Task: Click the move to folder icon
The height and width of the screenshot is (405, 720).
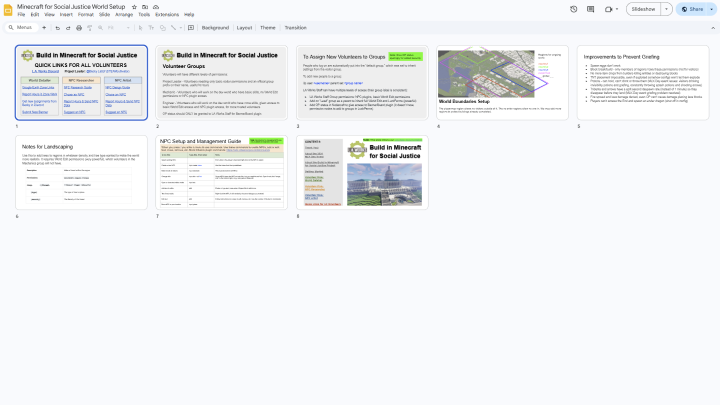Action: click(x=145, y=7)
